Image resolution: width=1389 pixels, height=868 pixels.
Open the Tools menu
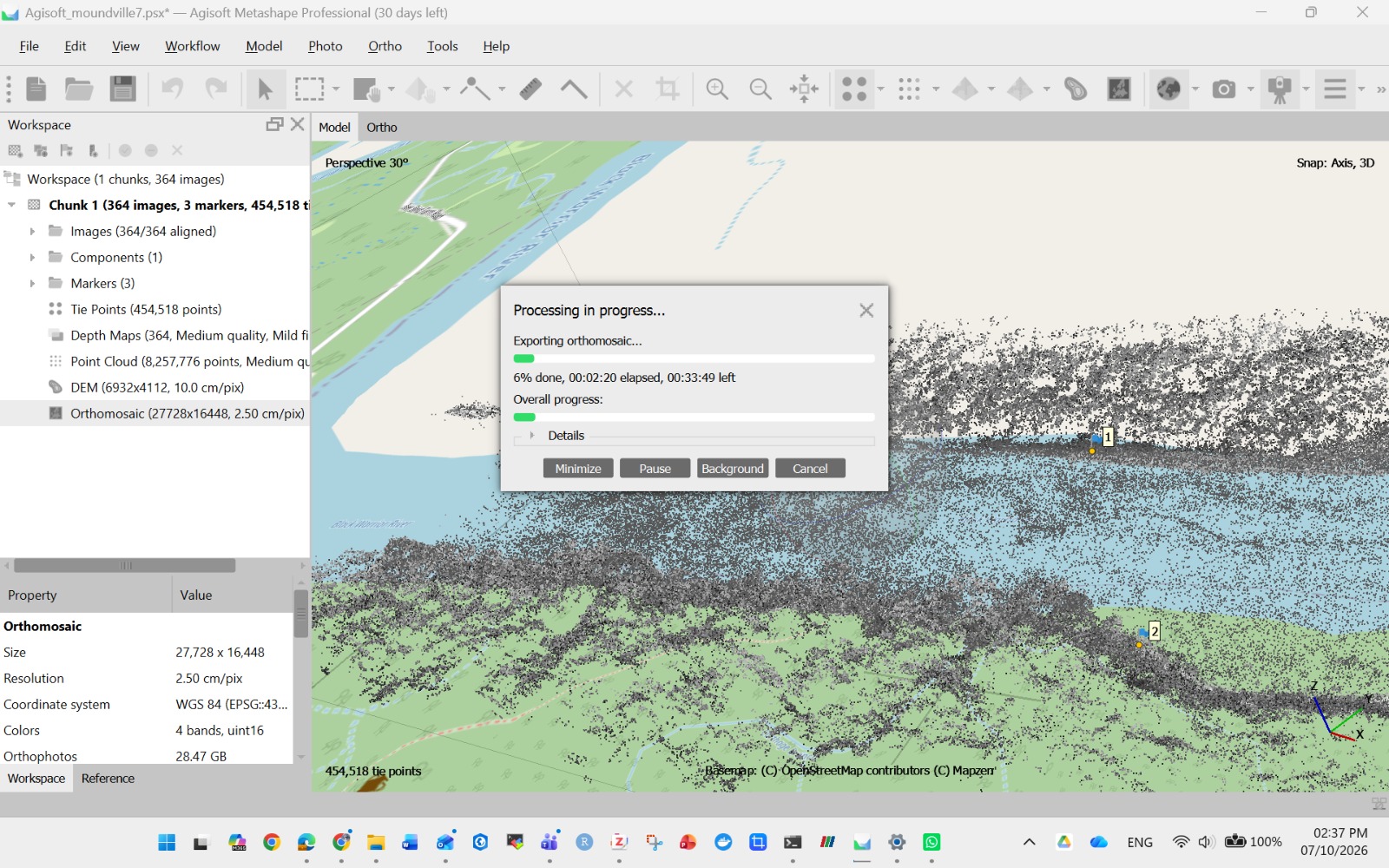[442, 46]
